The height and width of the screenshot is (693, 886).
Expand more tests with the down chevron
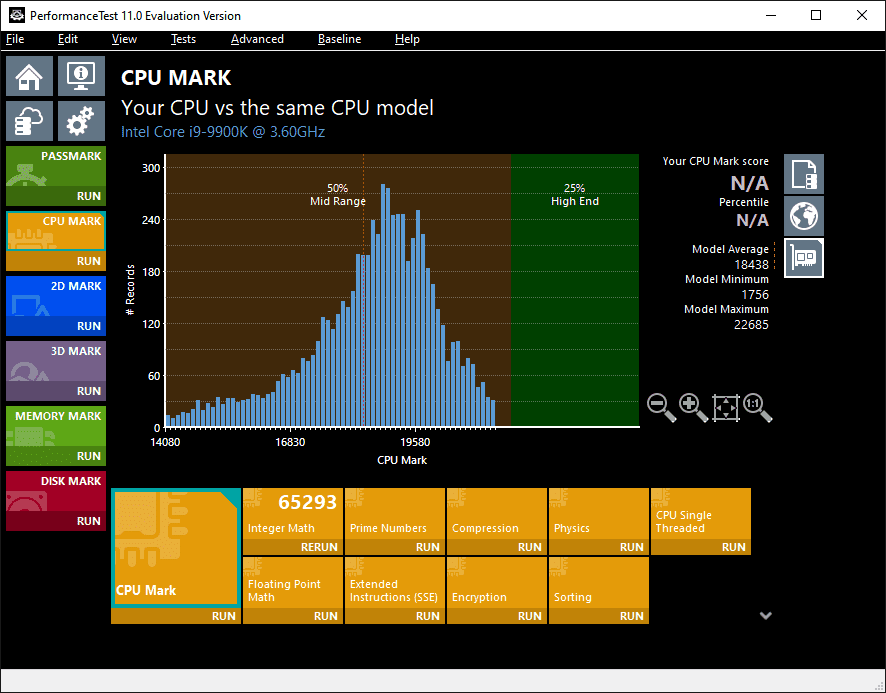(766, 616)
